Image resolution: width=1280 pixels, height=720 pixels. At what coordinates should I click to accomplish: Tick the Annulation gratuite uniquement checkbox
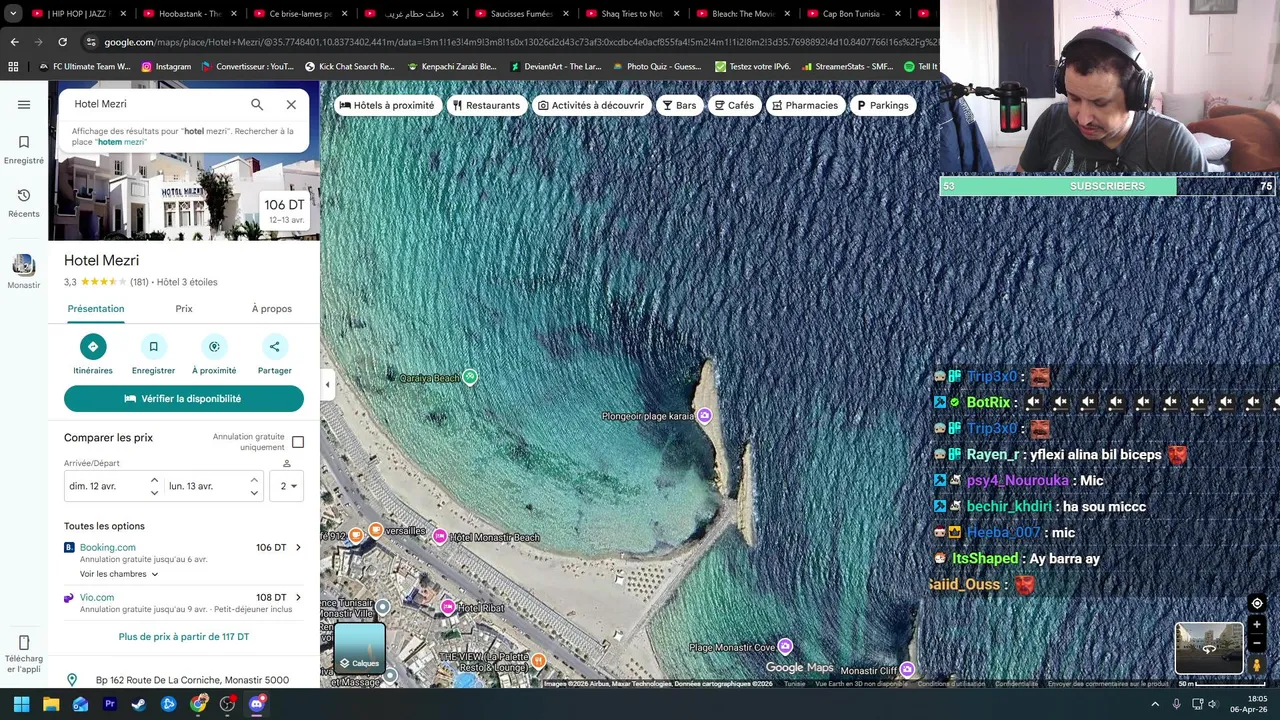(298, 442)
